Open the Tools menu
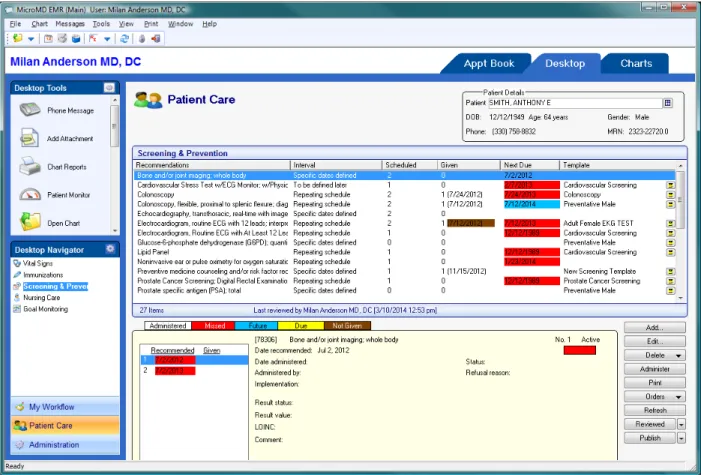The width and height of the screenshot is (701, 475). coord(101,24)
